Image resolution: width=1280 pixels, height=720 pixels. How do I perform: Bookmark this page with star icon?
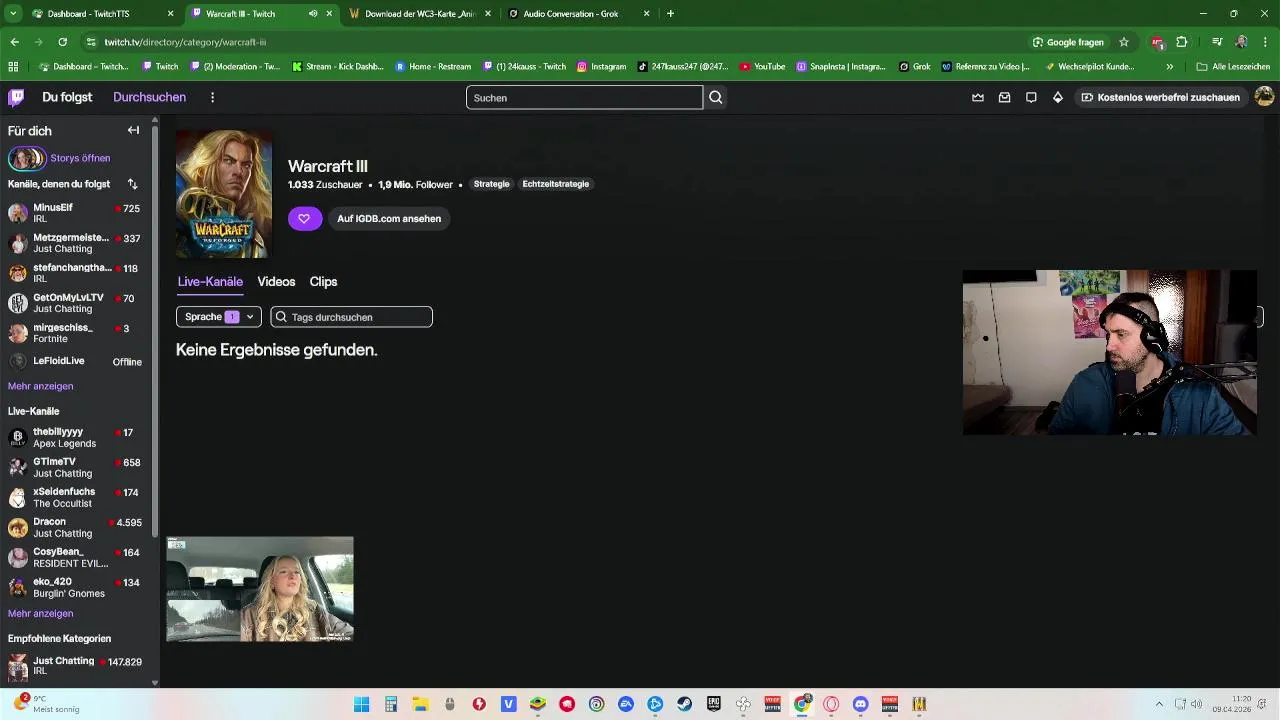pyautogui.click(x=1124, y=42)
